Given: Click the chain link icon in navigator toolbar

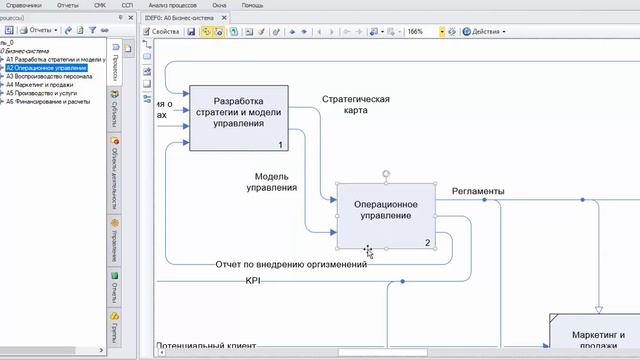Looking at the screenshot, I should 105,30.
